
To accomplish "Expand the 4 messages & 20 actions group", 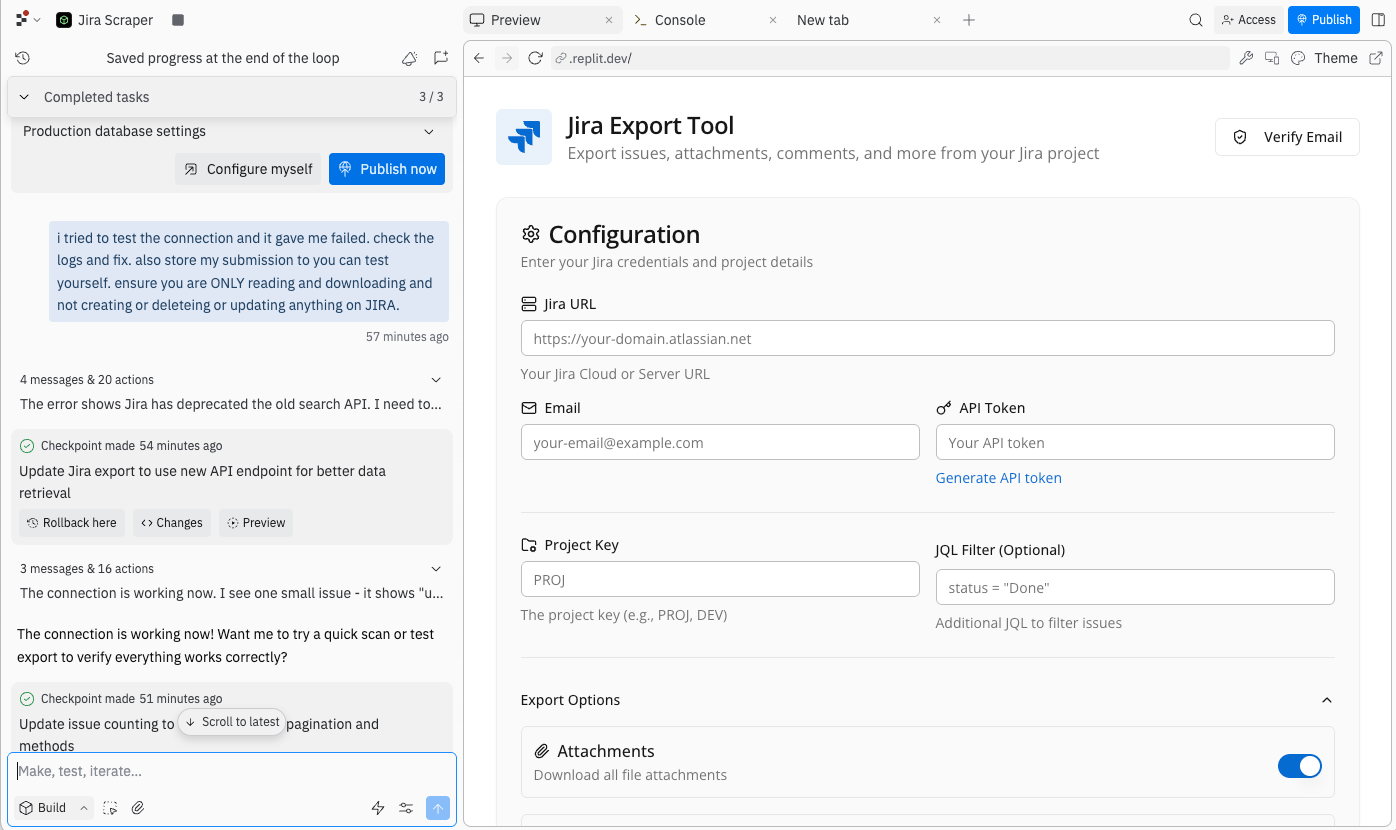I will pos(435,380).
